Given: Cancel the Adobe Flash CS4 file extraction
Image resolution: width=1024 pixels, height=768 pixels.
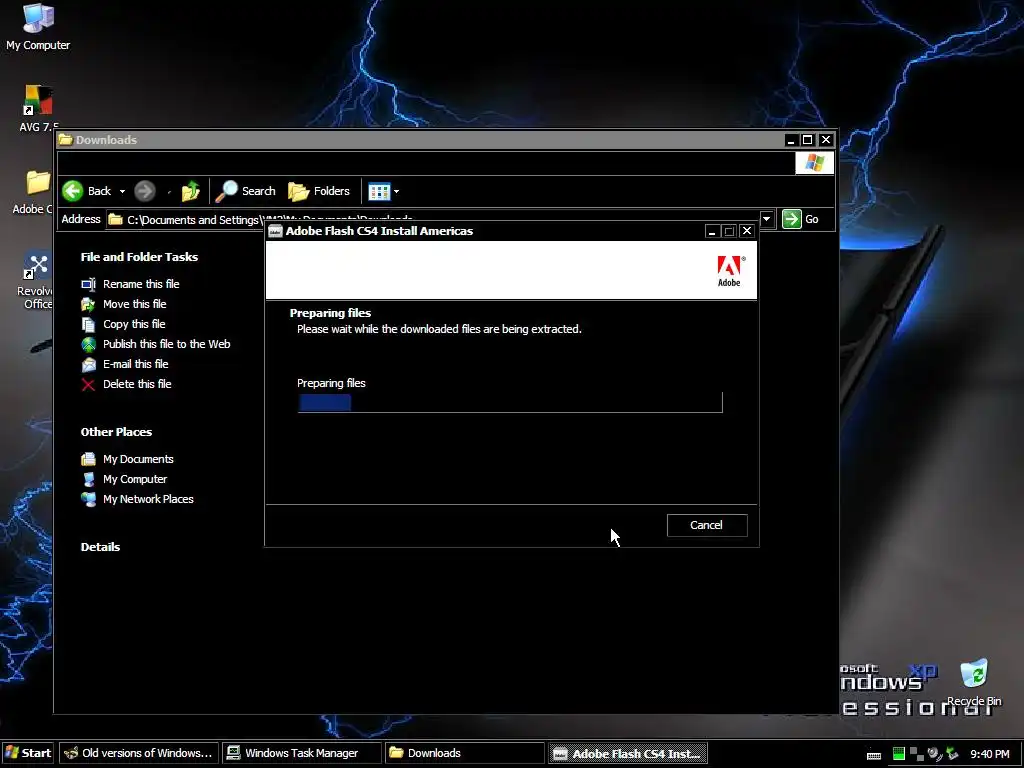Looking at the screenshot, I should [x=707, y=525].
